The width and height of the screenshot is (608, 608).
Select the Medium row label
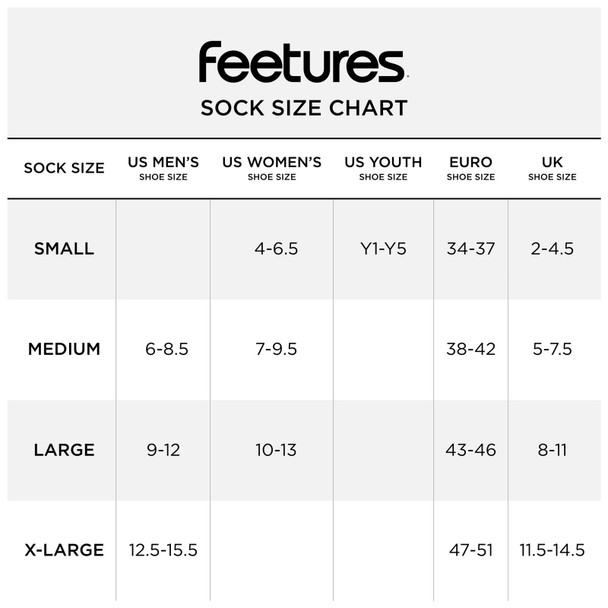[64, 349]
